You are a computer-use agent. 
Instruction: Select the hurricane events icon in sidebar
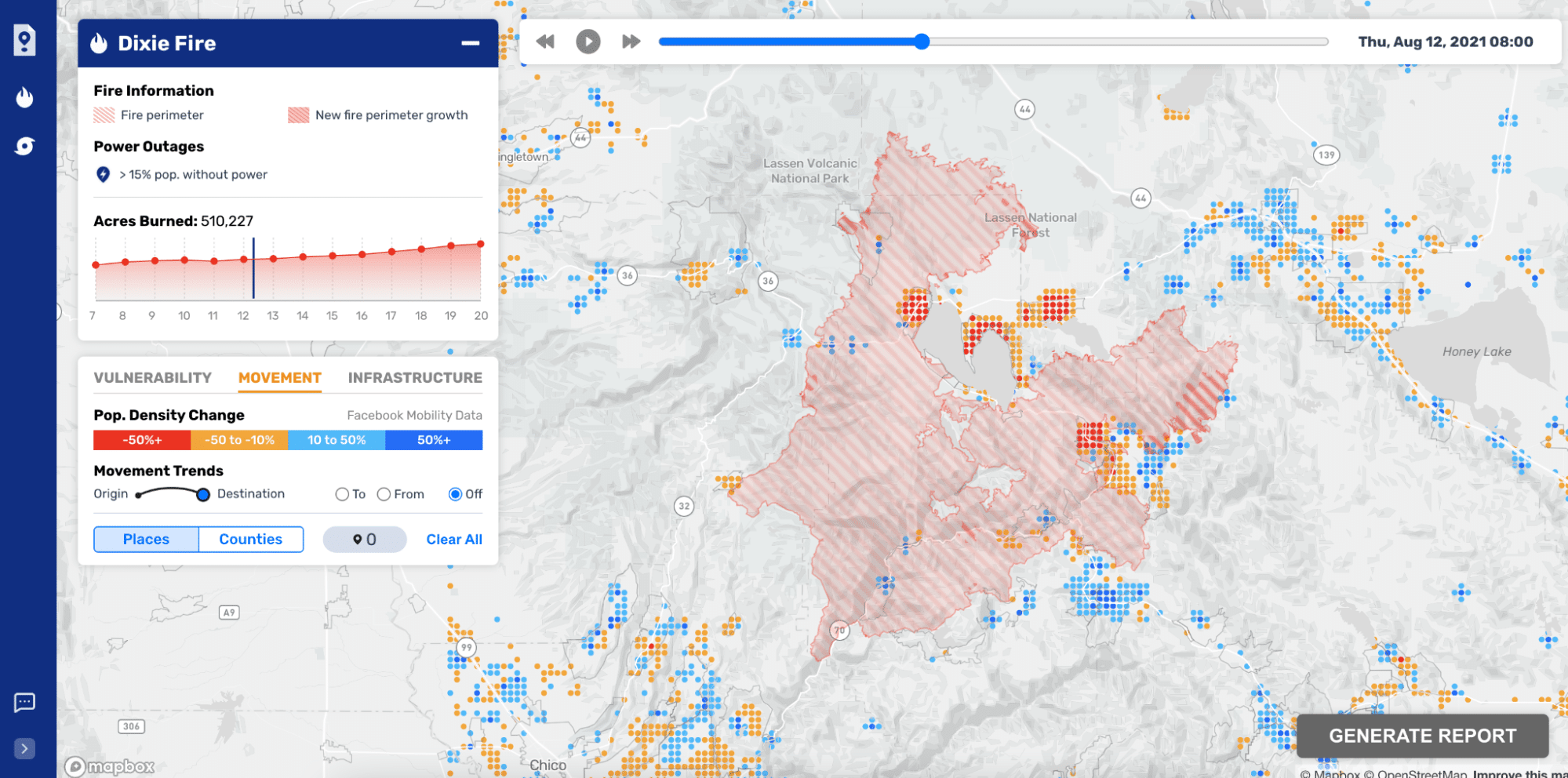[x=24, y=145]
